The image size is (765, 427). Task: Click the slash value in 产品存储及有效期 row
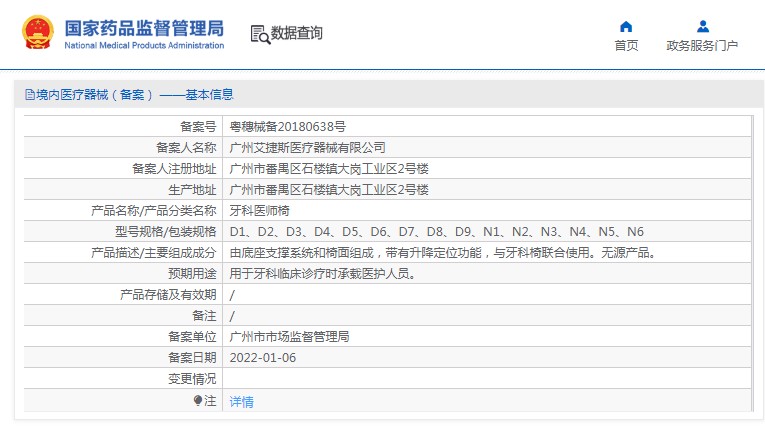click(x=232, y=295)
